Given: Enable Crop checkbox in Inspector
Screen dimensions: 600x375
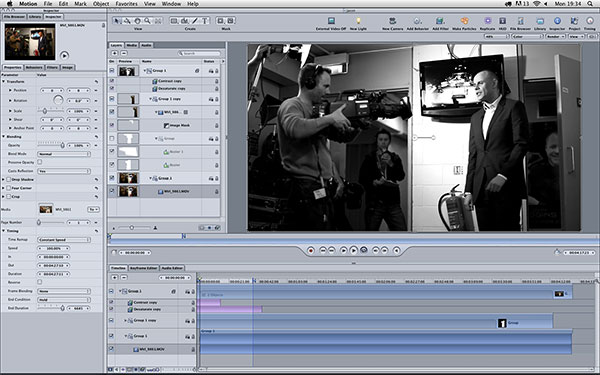Looking at the screenshot, I should pyautogui.click(x=8, y=196).
